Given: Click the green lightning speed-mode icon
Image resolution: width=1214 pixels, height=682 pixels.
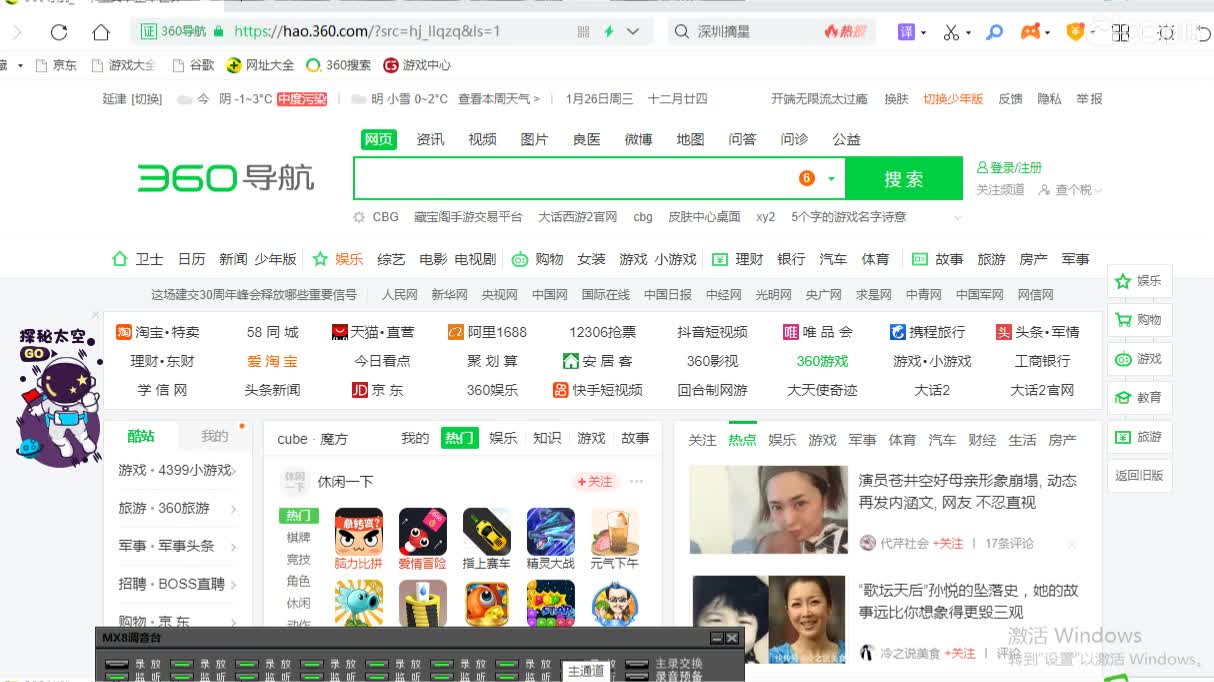Looking at the screenshot, I should click(x=608, y=32).
